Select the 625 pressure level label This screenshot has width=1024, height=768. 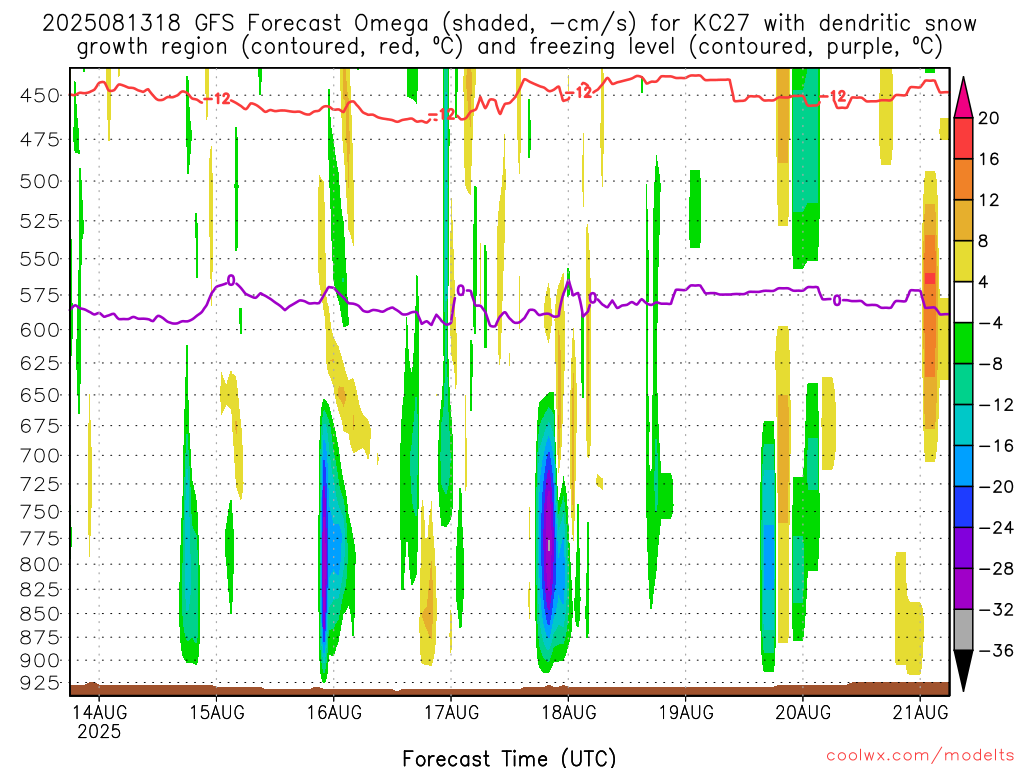[40, 362]
